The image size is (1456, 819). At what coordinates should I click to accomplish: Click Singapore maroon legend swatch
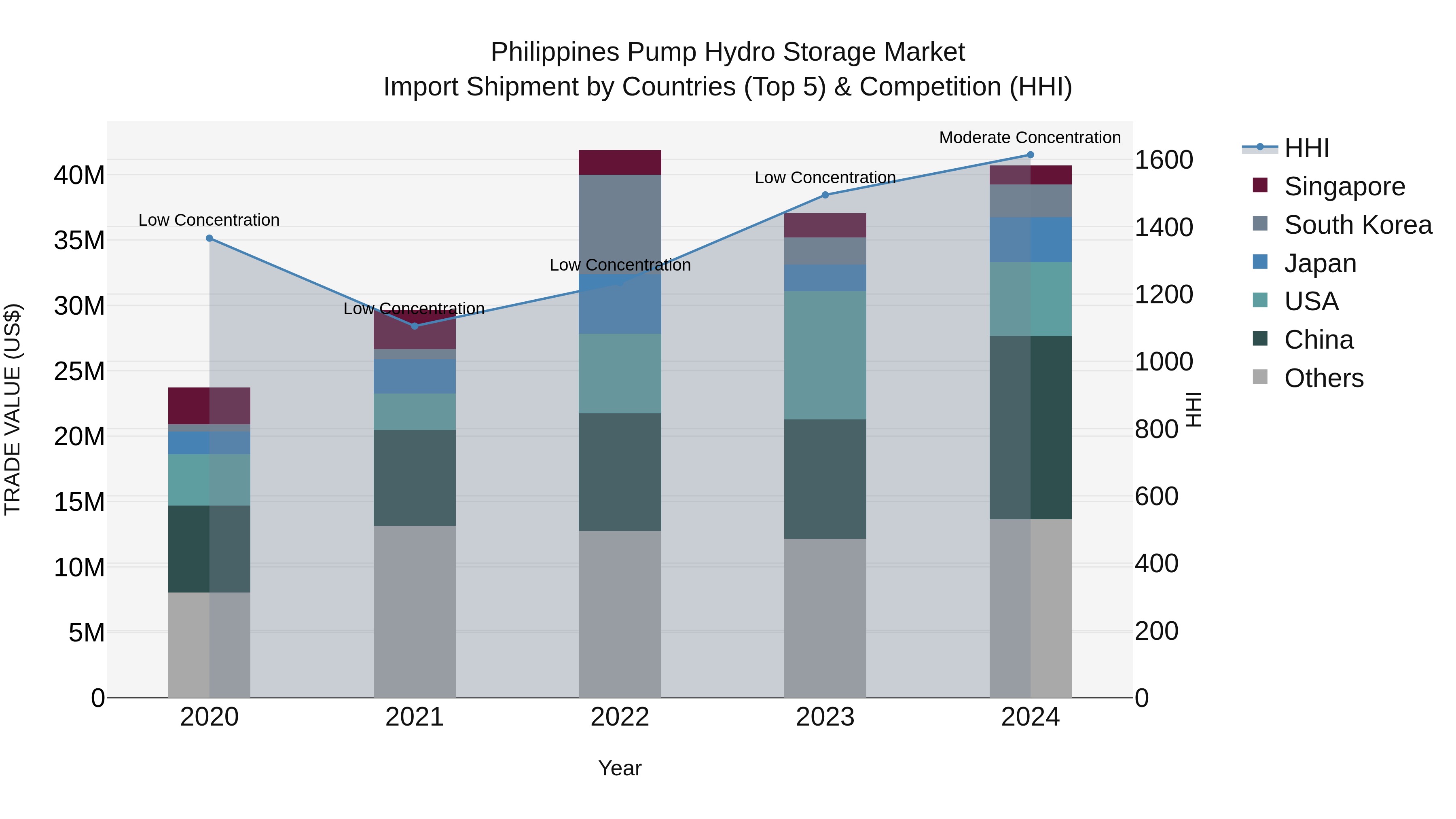1260,185
